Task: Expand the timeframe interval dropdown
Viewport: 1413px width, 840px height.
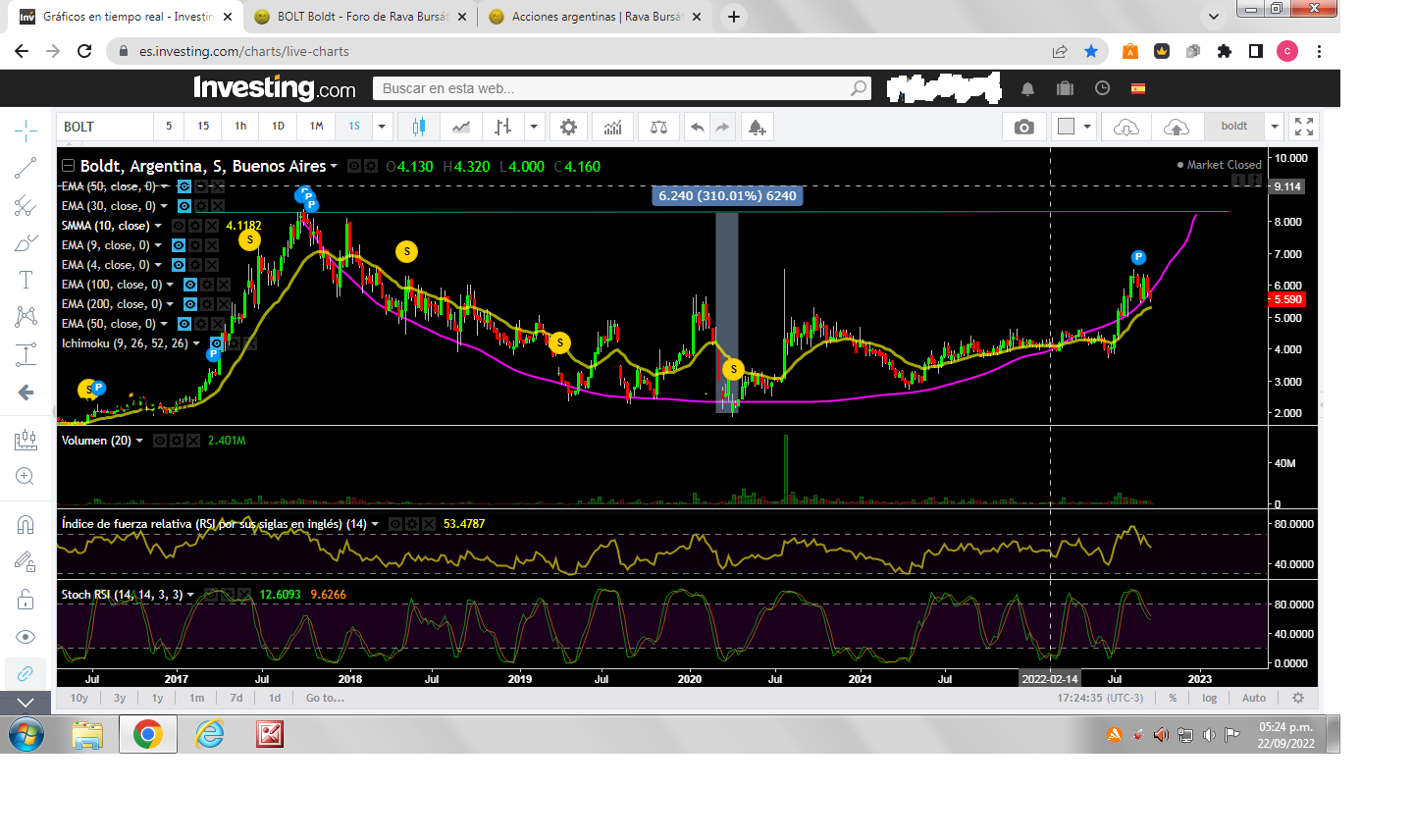Action: tap(382, 127)
